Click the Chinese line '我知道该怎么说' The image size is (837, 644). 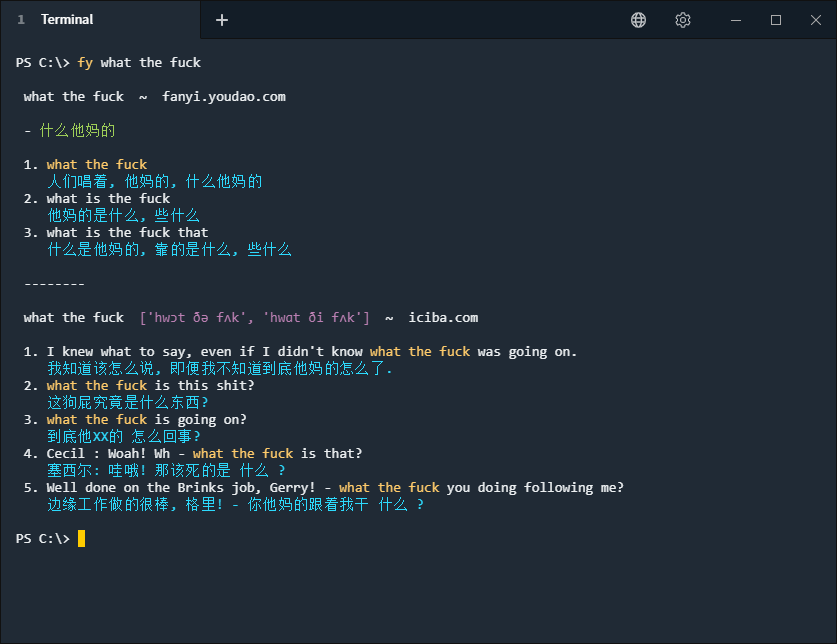point(220,368)
